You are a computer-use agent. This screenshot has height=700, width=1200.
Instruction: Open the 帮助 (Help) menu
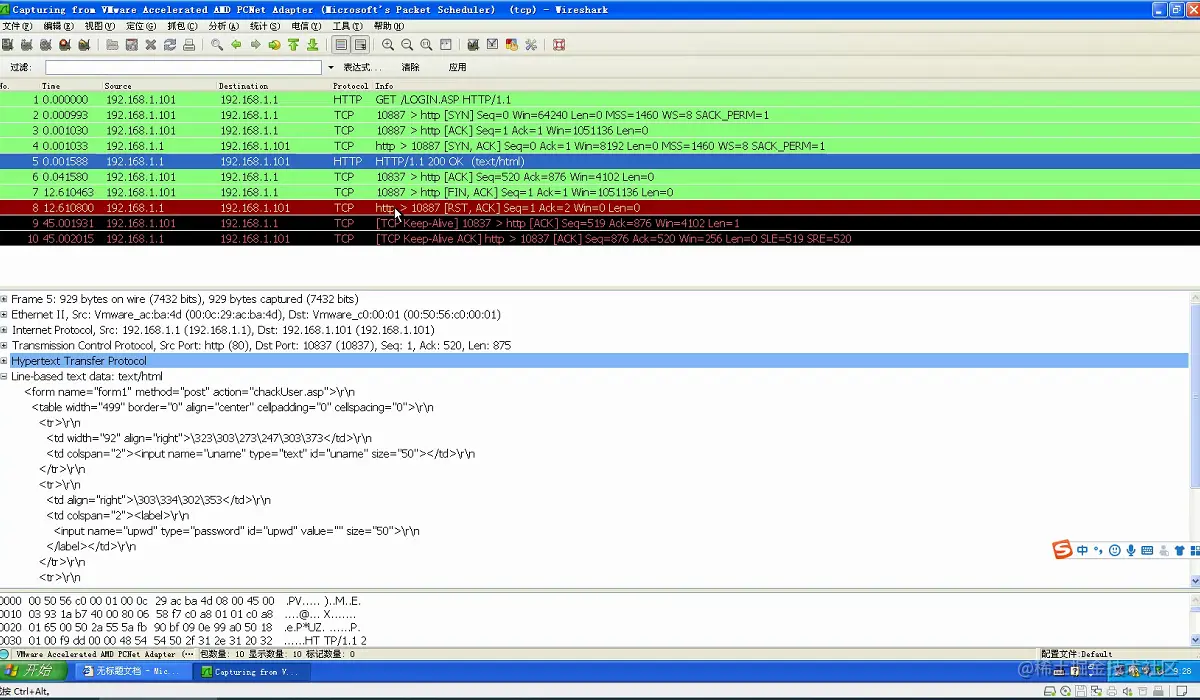(388, 26)
